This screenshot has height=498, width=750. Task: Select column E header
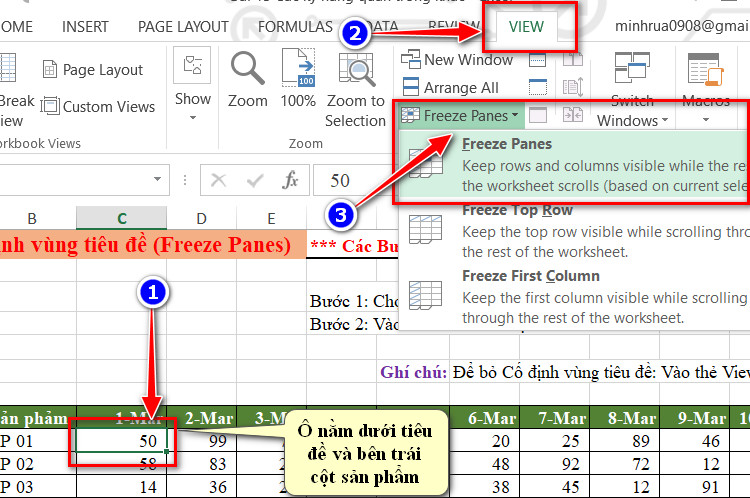(271, 219)
